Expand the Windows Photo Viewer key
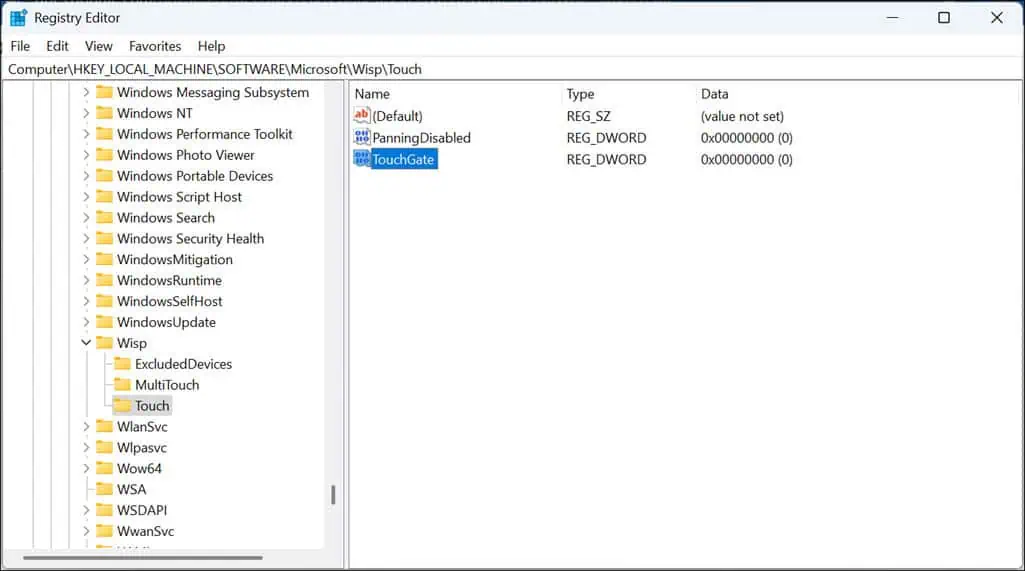 [86, 155]
